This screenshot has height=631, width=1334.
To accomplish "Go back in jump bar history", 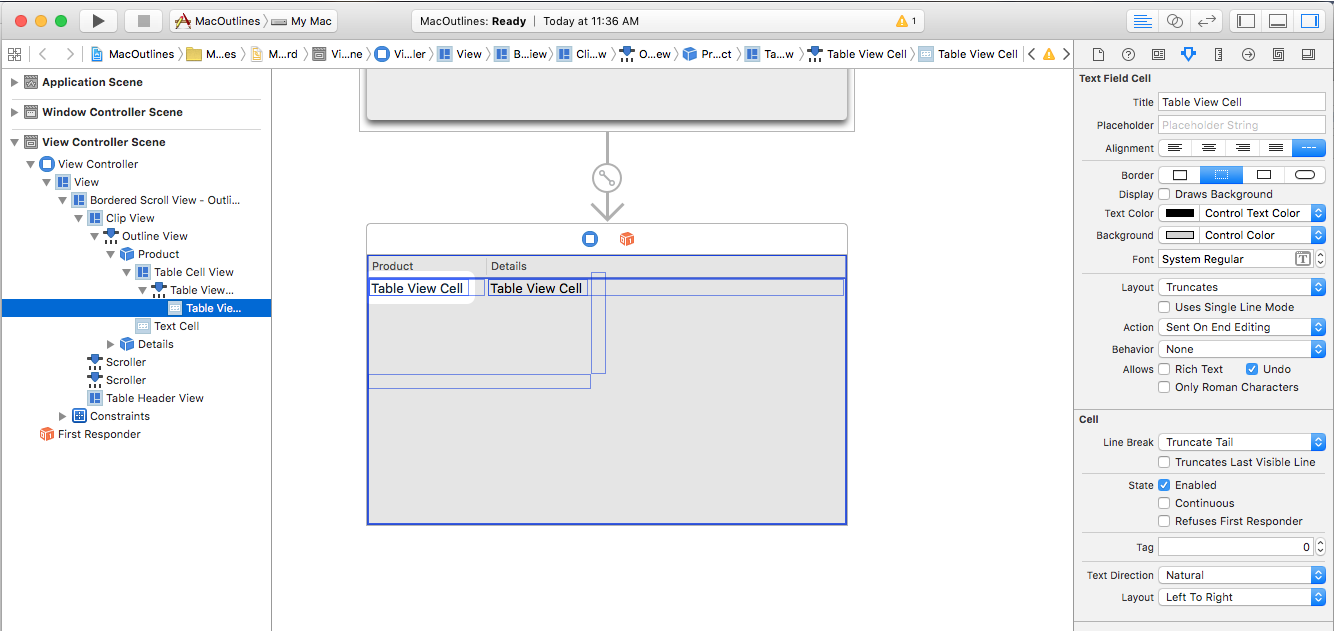I will (x=43, y=54).
